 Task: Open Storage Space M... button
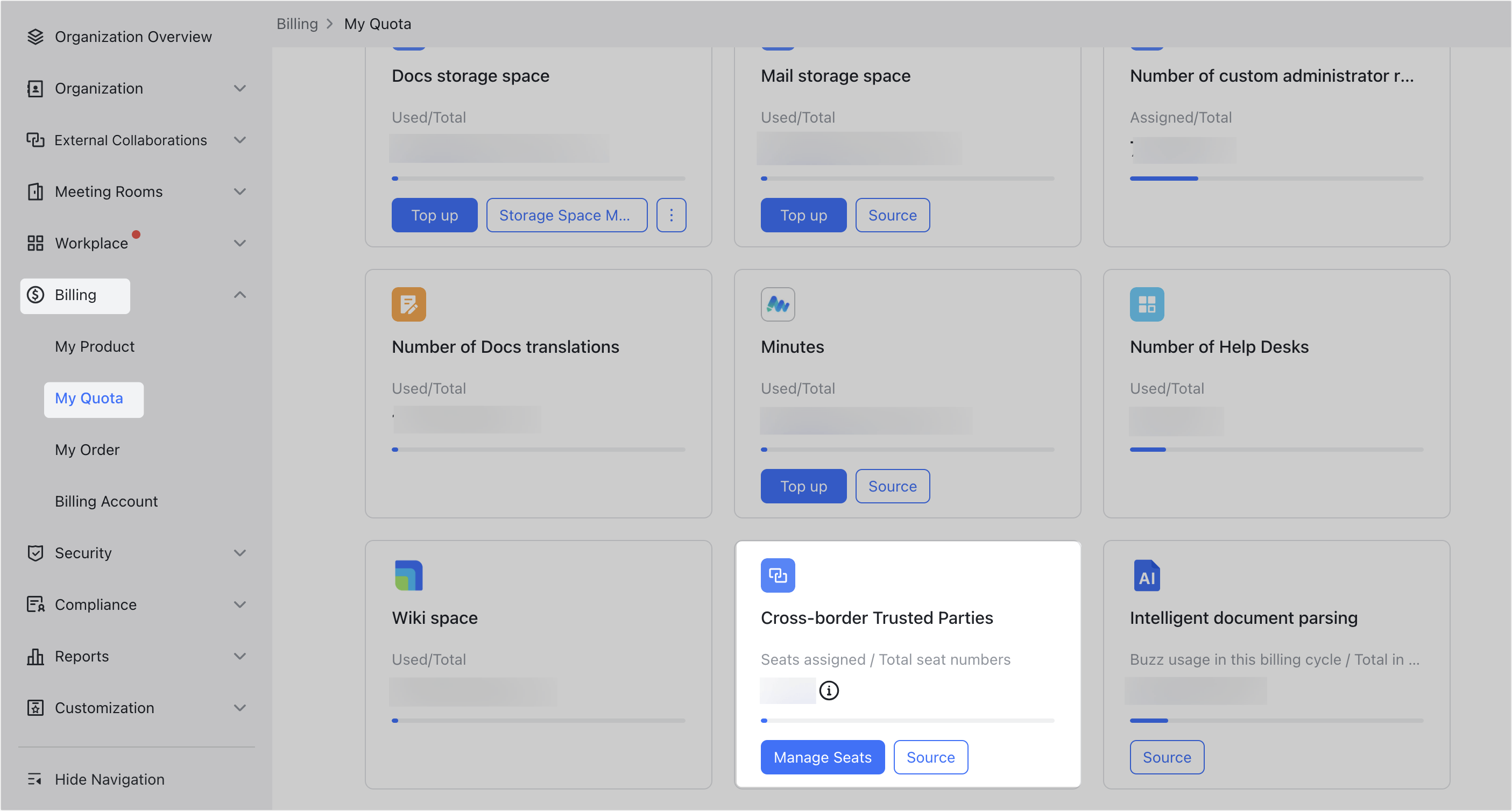pyautogui.click(x=567, y=215)
